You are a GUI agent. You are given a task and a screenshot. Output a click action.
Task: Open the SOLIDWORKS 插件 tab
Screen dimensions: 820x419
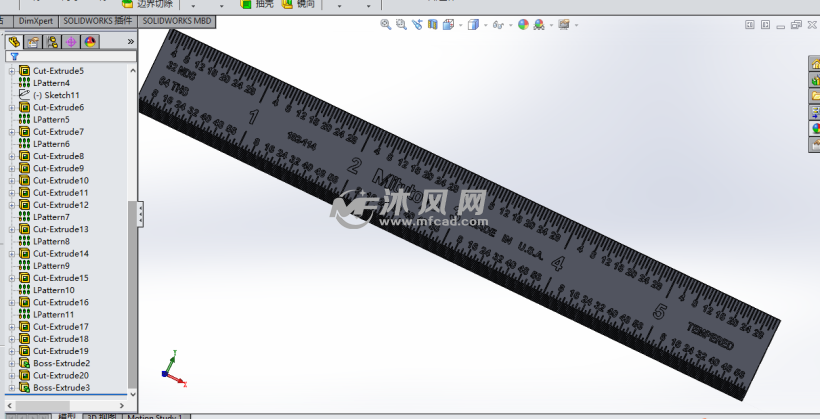tap(97, 21)
